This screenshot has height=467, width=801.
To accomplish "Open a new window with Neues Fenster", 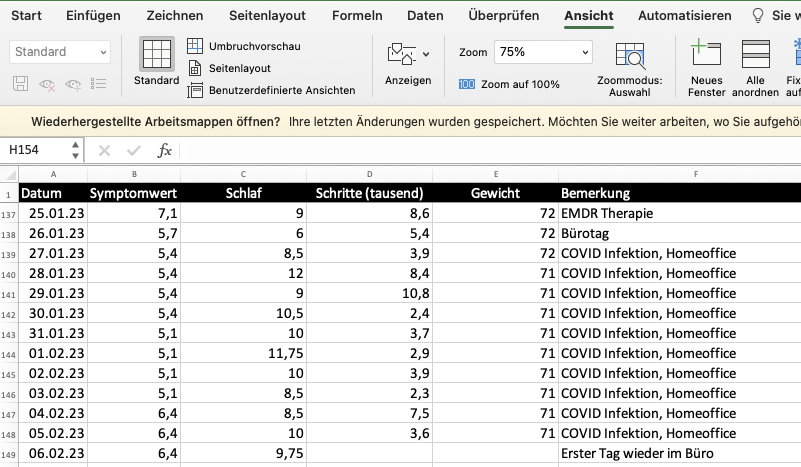I will [706, 54].
